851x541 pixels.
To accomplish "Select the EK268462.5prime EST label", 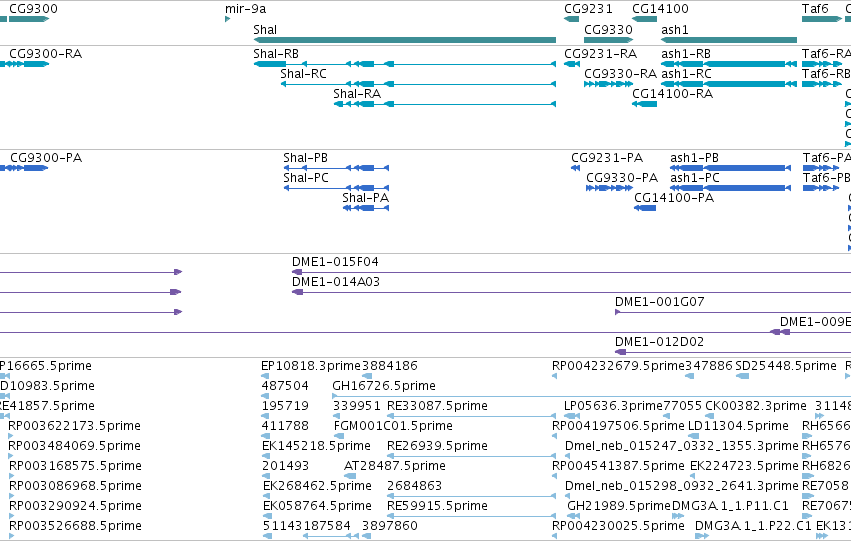I will pyautogui.click(x=317, y=487).
